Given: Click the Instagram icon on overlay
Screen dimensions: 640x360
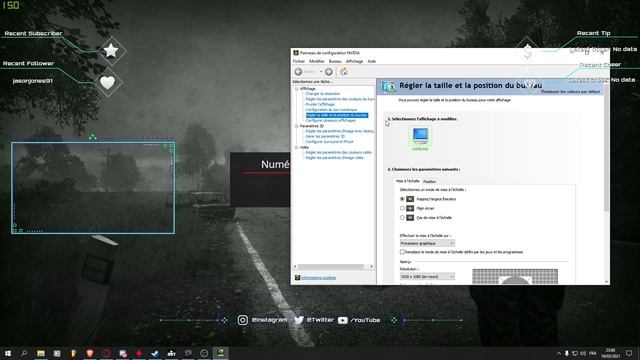Looking at the screenshot, I should (242, 320).
